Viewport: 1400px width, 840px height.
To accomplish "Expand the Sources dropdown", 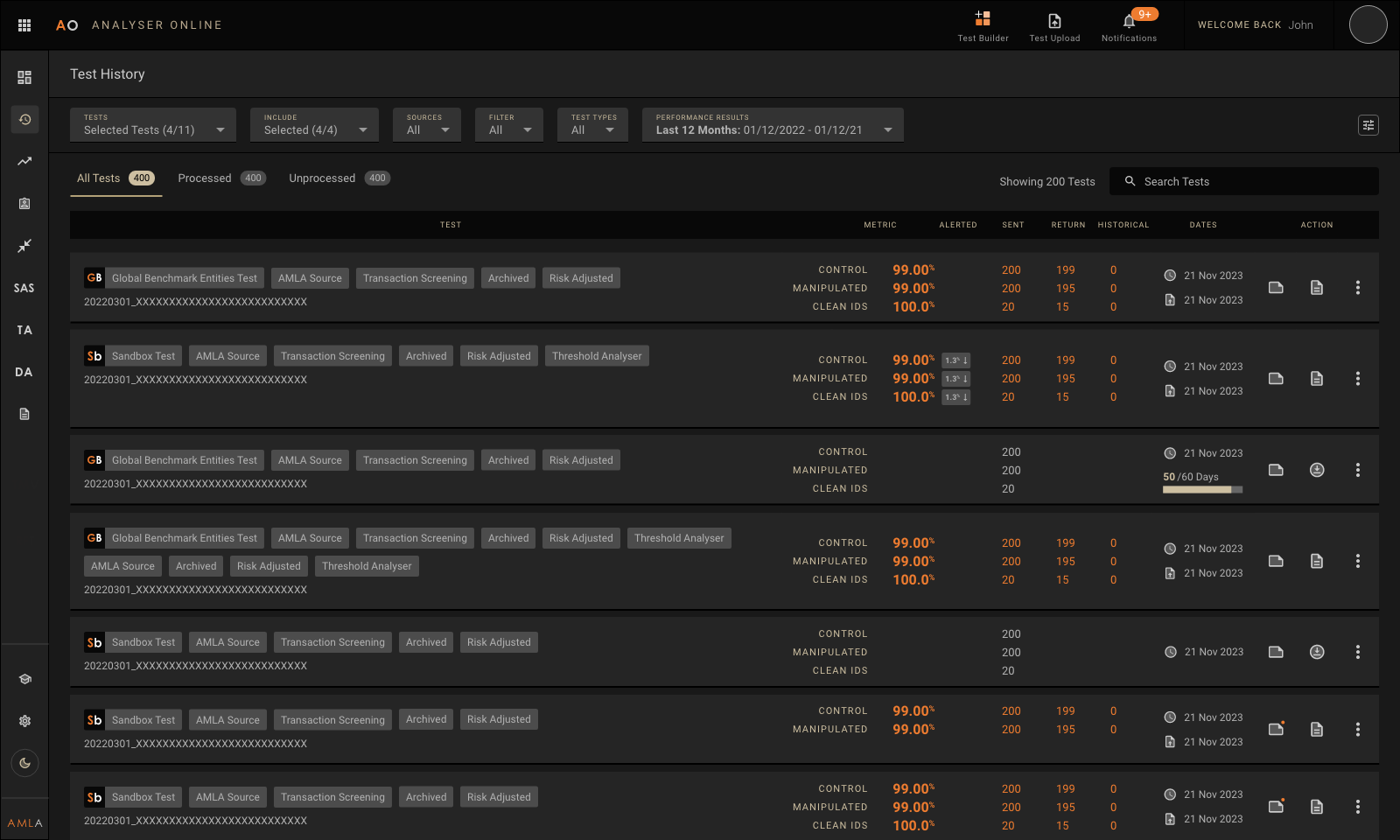I will [427, 124].
